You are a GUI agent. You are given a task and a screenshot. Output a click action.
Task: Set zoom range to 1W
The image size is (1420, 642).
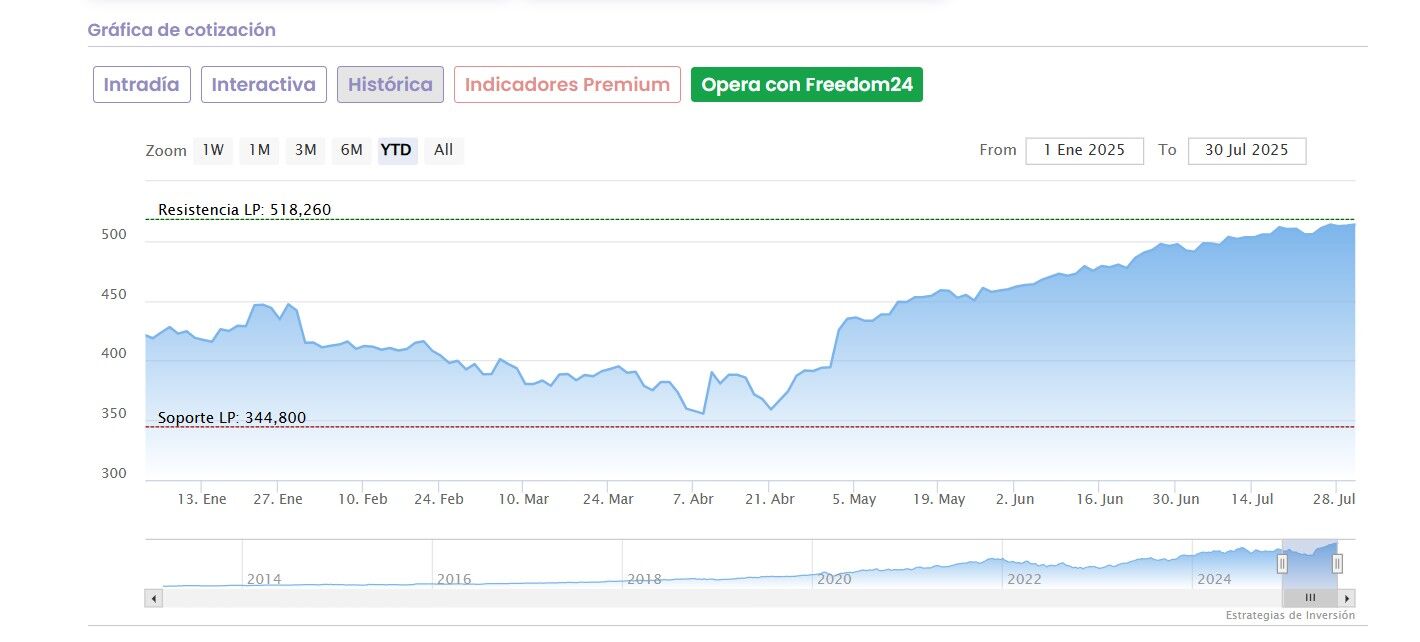pyautogui.click(x=213, y=150)
